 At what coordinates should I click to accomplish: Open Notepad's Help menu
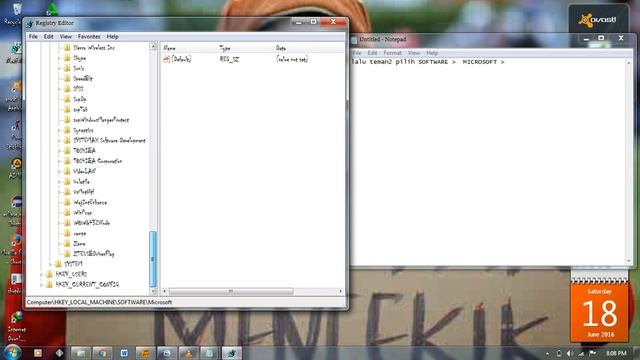coord(432,53)
